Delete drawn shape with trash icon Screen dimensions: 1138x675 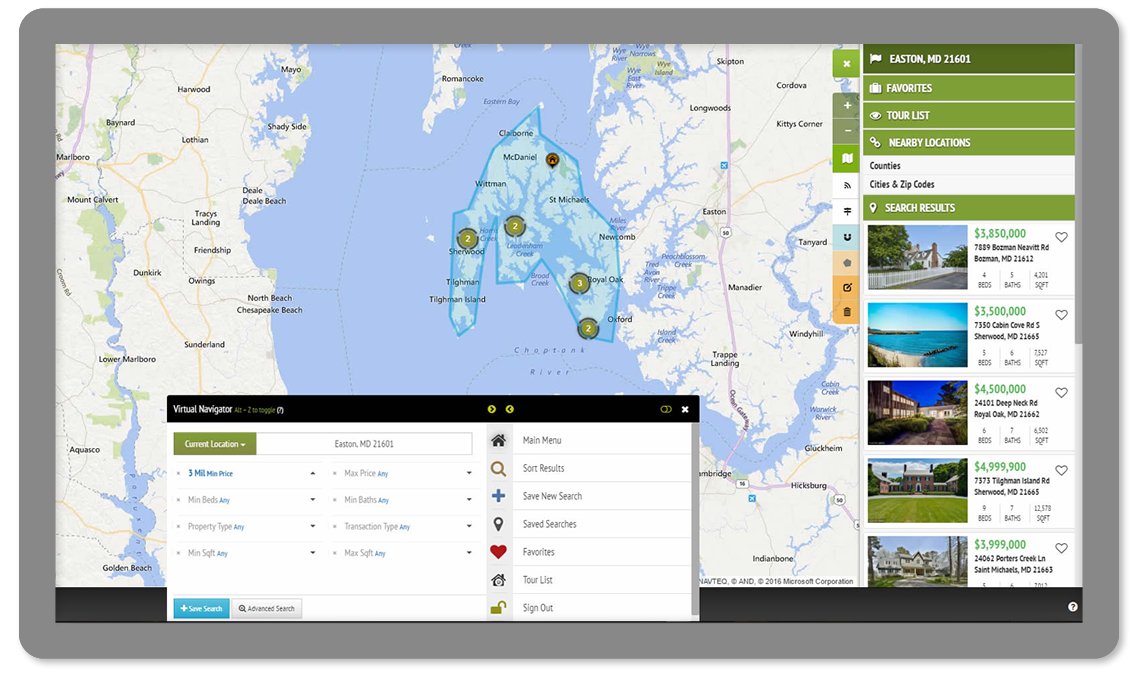[x=846, y=312]
